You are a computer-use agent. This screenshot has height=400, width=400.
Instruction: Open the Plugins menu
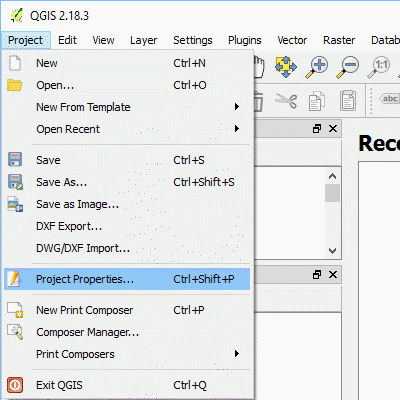coord(245,40)
